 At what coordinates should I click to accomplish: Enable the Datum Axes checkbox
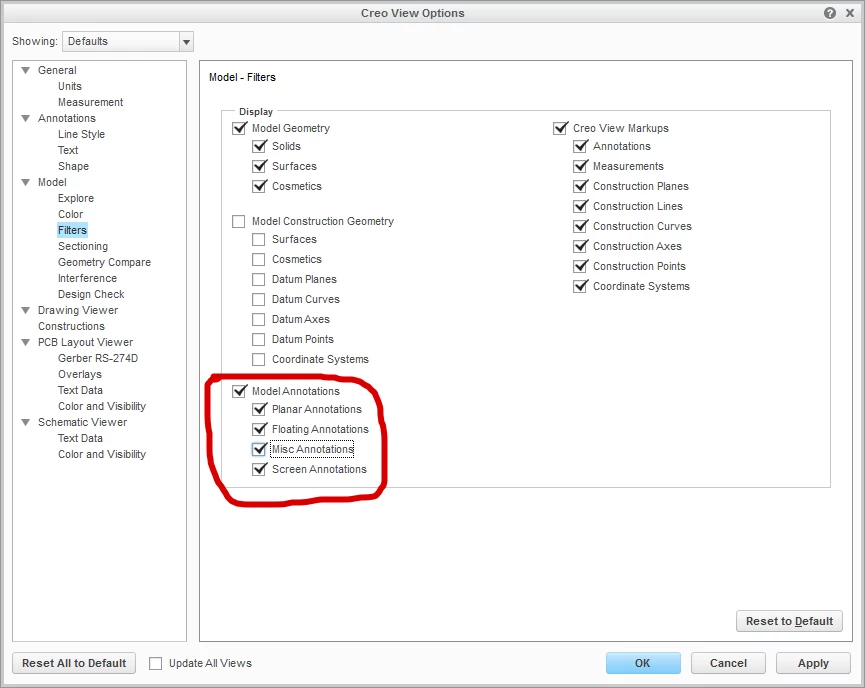click(258, 319)
